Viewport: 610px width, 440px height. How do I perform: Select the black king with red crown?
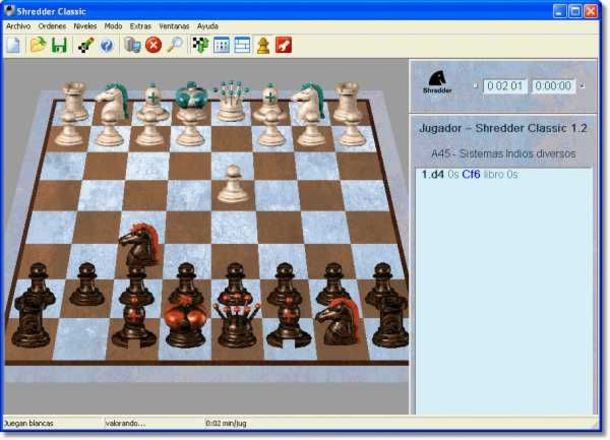point(186,323)
